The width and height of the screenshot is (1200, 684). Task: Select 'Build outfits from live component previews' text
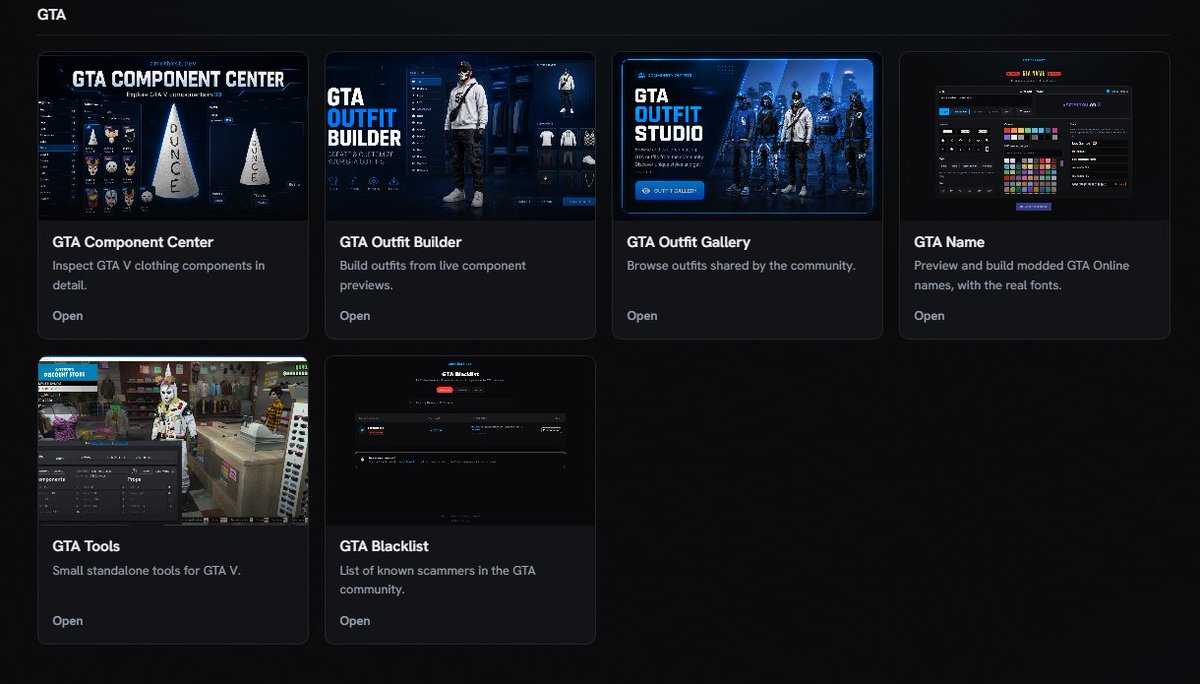[x=433, y=275]
